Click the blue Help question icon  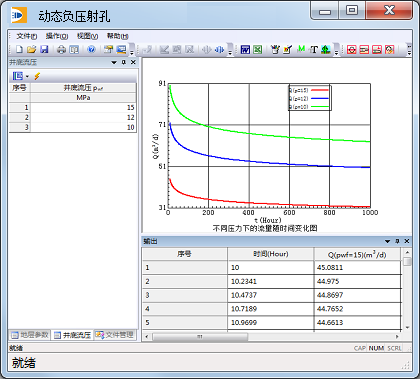(91, 50)
